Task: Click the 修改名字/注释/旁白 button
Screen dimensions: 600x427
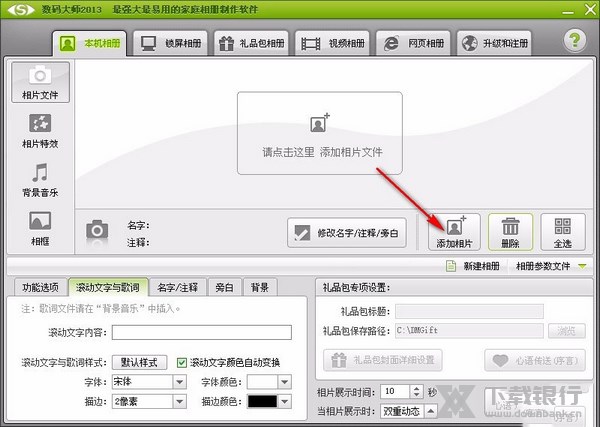Action: (347, 233)
